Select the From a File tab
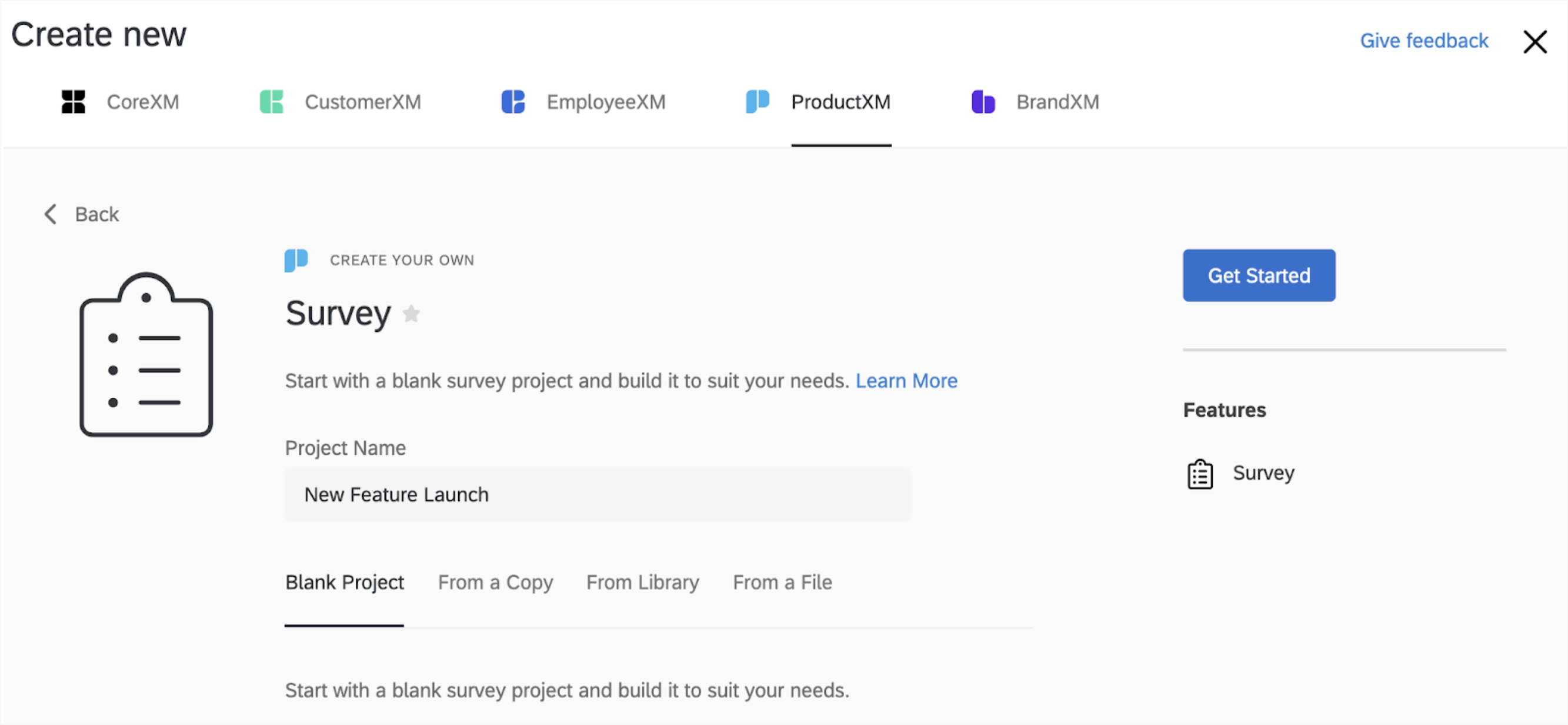Screen dimensions: 1568x725 click(x=782, y=583)
